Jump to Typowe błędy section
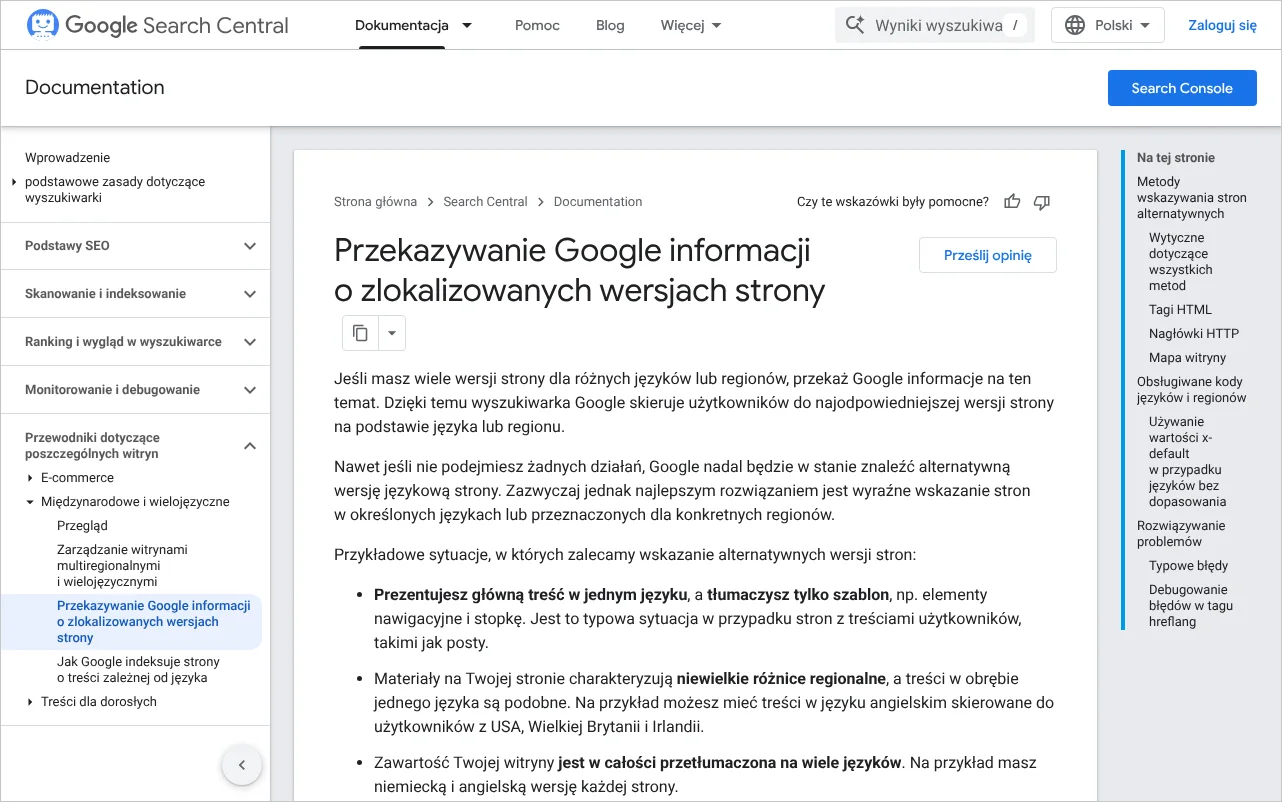 pyautogui.click(x=1189, y=566)
